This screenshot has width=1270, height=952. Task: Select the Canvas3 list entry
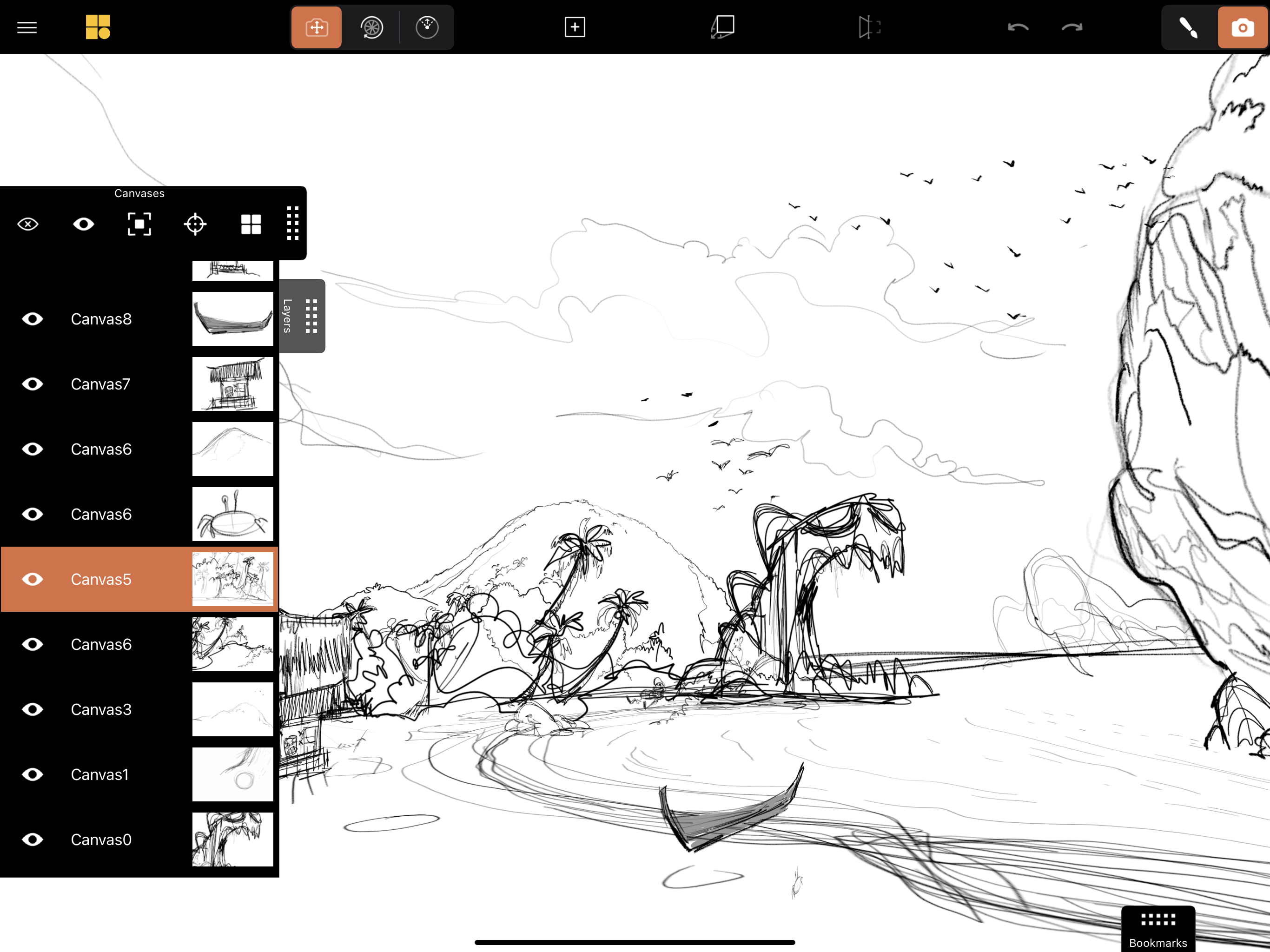click(x=100, y=709)
